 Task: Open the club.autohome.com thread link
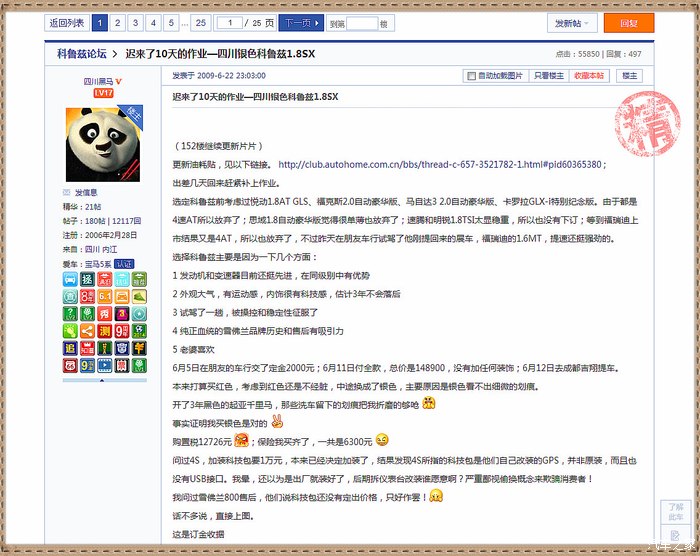pyautogui.click(x=441, y=164)
